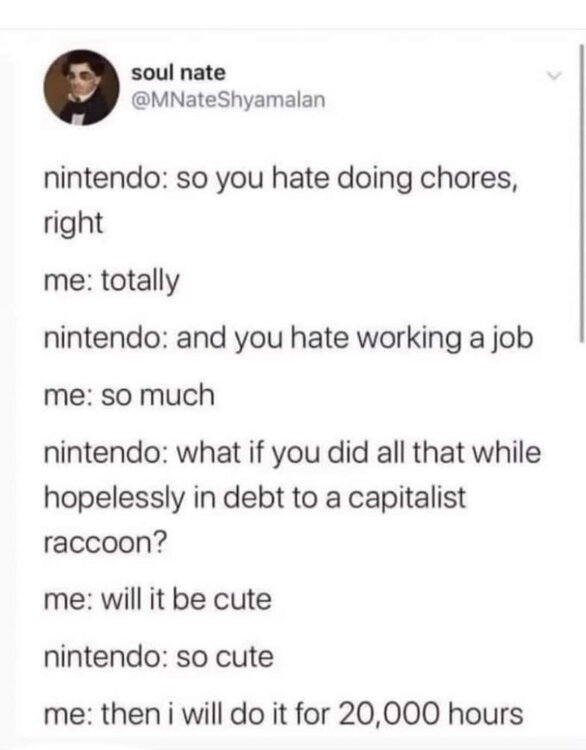The width and height of the screenshot is (586, 750).
Task: Click the line 'nintendo: so you hate doing chores,'
Action: click(281, 180)
